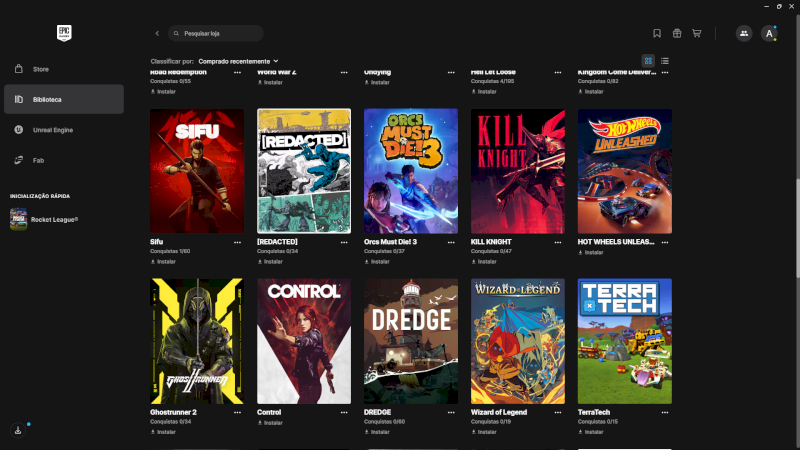The image size is (800, 450).
Task: Open the shopping cart icon
Action: pyautogui.click(x=696, y=33)
